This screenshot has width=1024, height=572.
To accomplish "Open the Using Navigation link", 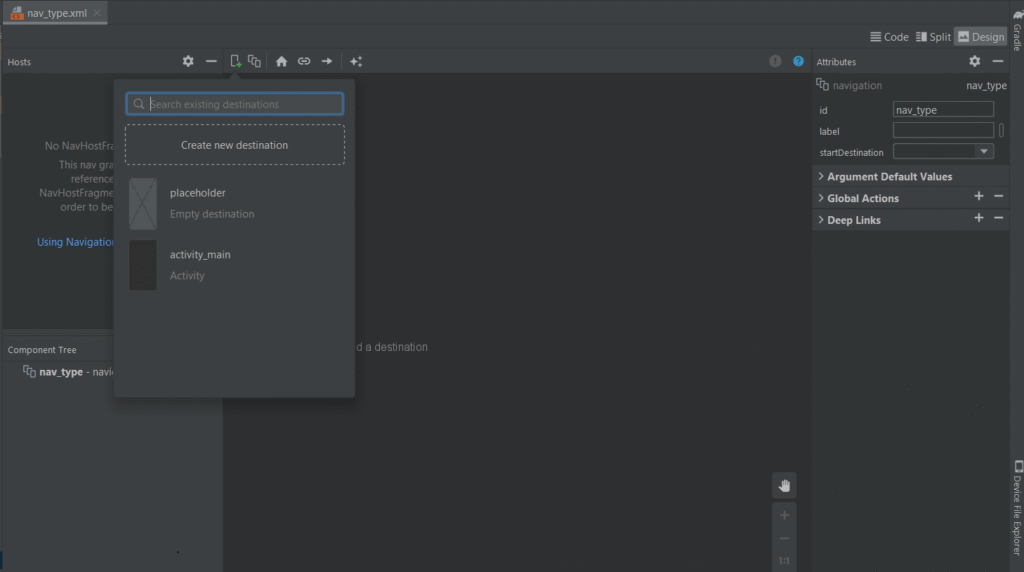I will point(75,242).
